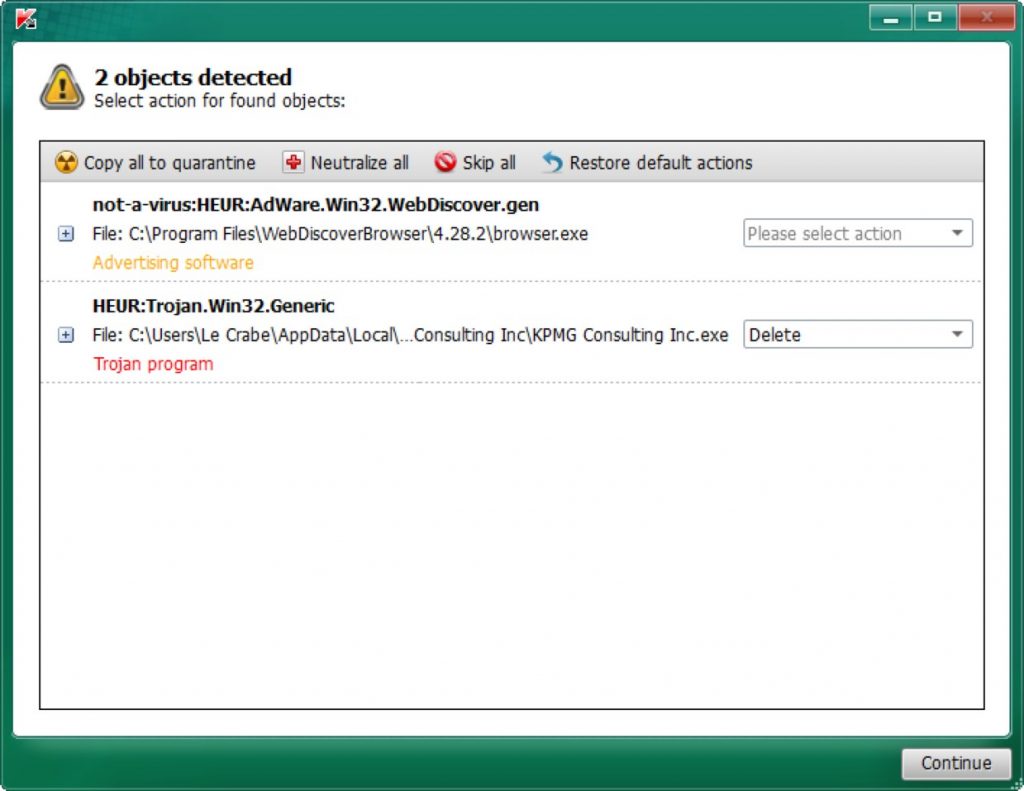Minimize the Kaspersky window
The image size is (1024, 791).
[x=891, y=17]
